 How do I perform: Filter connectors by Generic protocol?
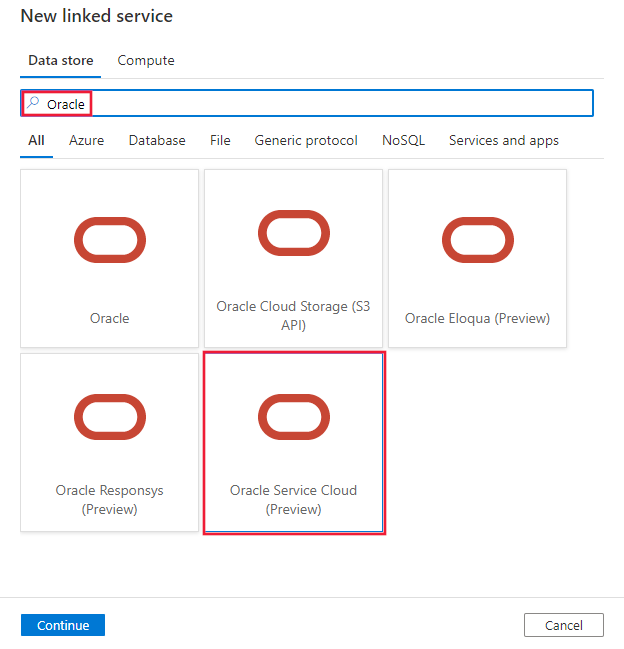[x=306, y=140]
